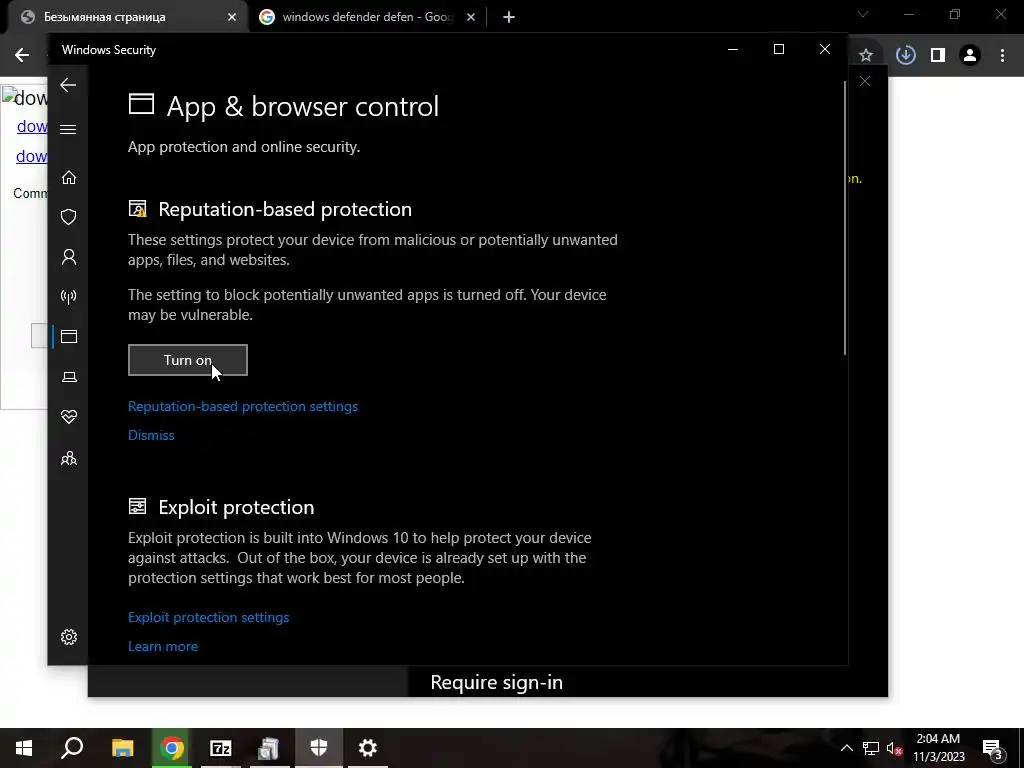
Task: Open File Explorer from taskbar
Action: [x=122, y=748]
